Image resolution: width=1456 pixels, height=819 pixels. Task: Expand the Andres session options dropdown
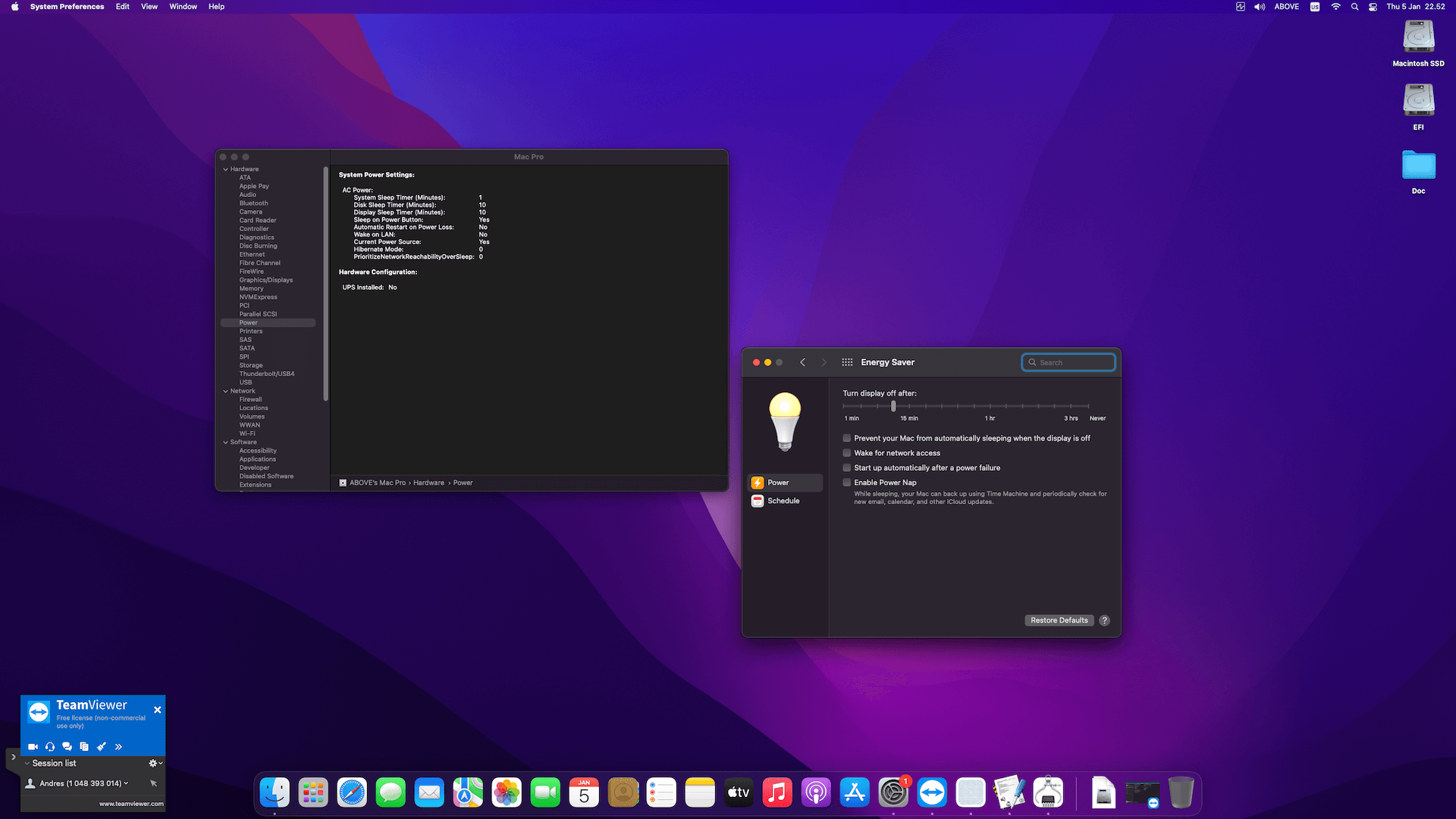(x=126, y=783)
